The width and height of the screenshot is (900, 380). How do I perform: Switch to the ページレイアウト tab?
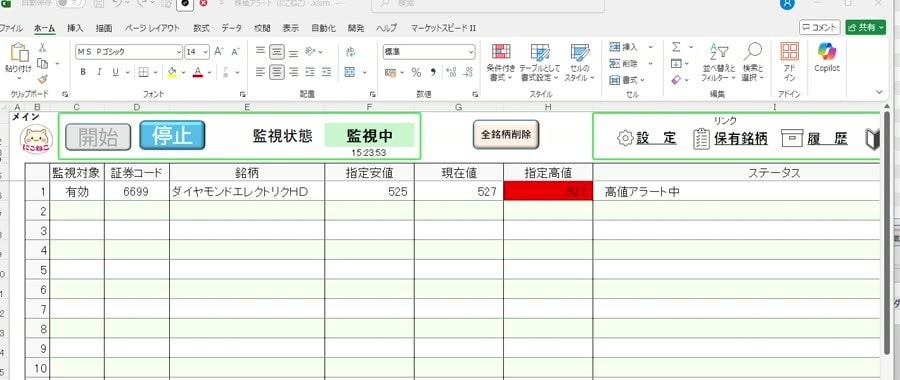click(x=152, y=28)
